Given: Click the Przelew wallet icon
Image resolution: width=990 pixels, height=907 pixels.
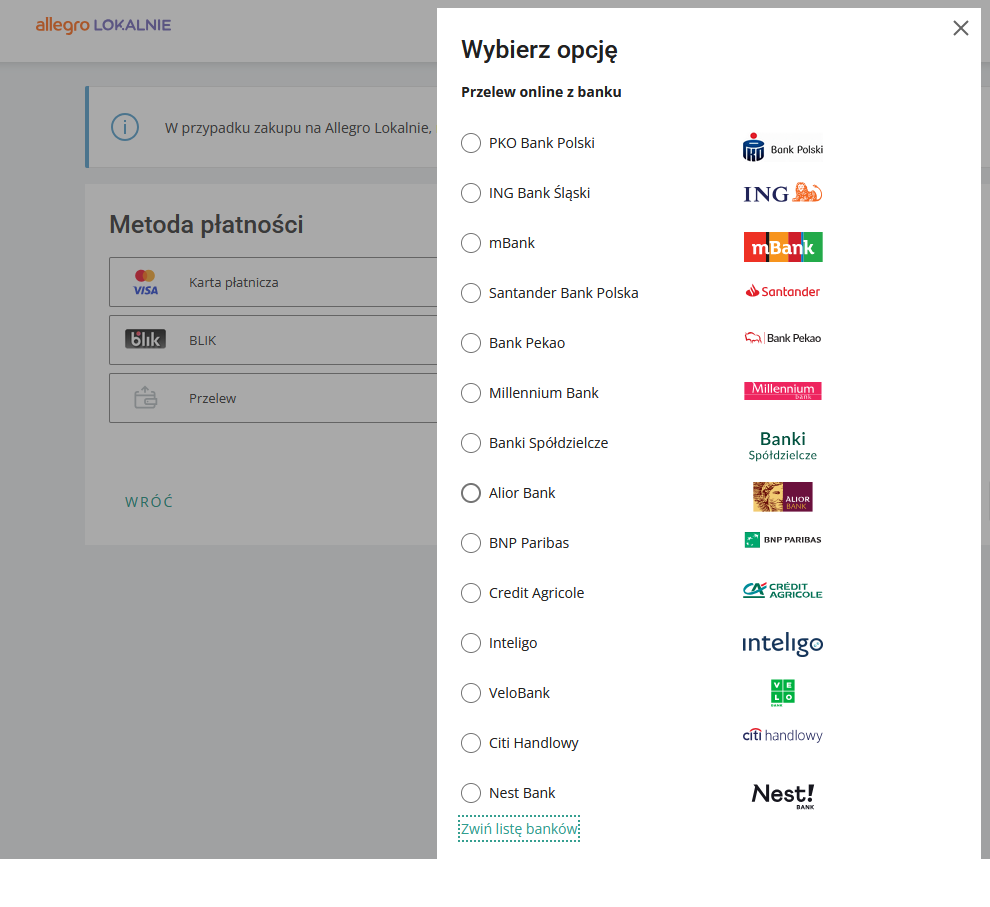Looking at the screenshot, I should tap(145, 398).
